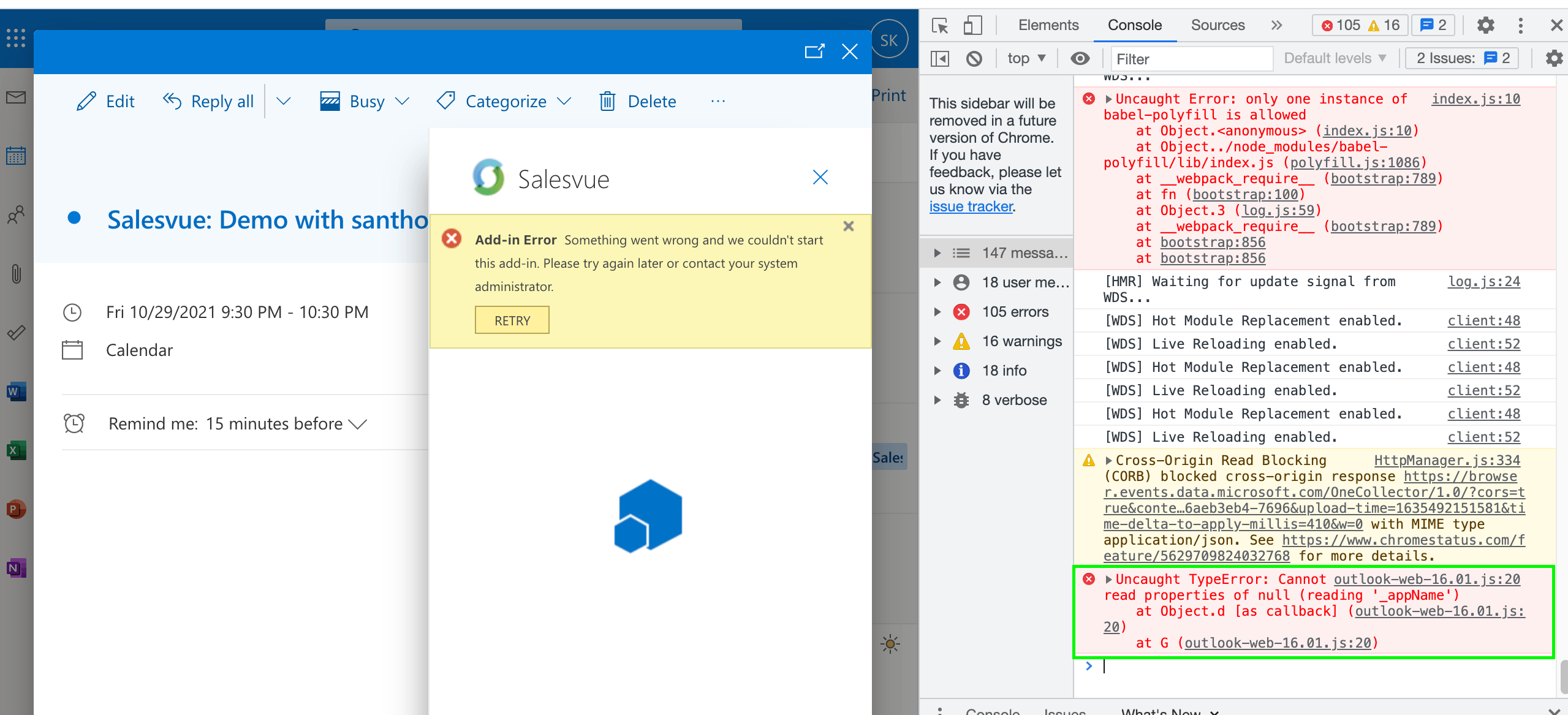Pop out the event into new window
Image resolution: width=1568 pixels, height=715 pixels.
point(814,51)
